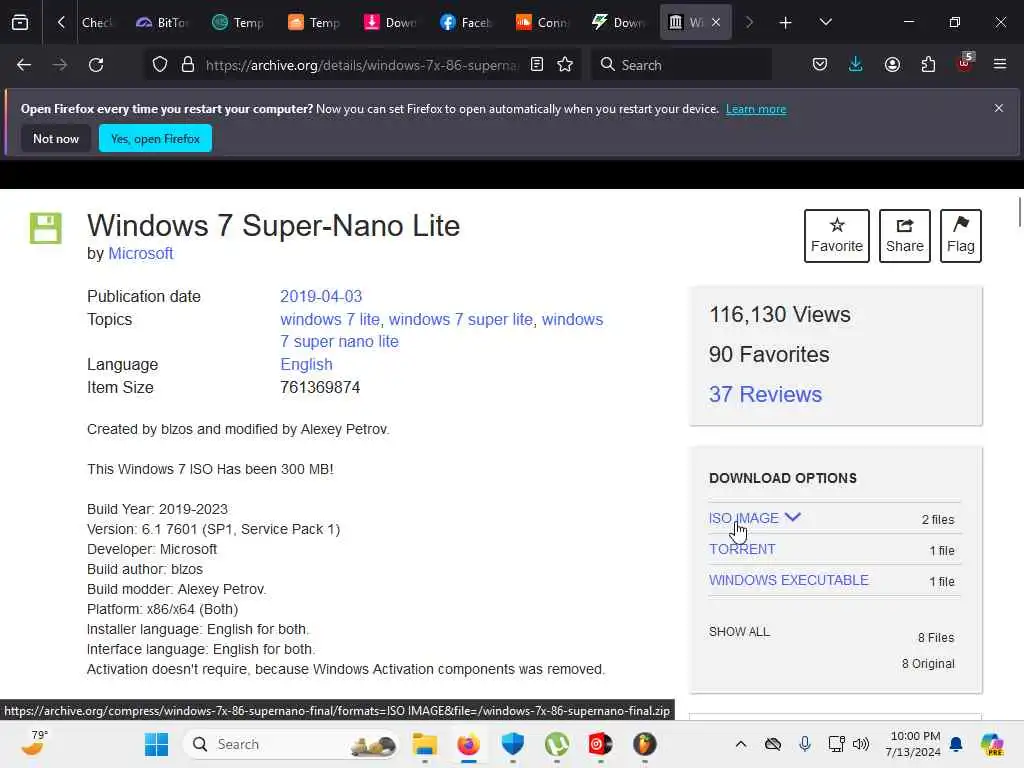Open the English language link
This screenshot has height=768, width=1024.
(306, 364)
